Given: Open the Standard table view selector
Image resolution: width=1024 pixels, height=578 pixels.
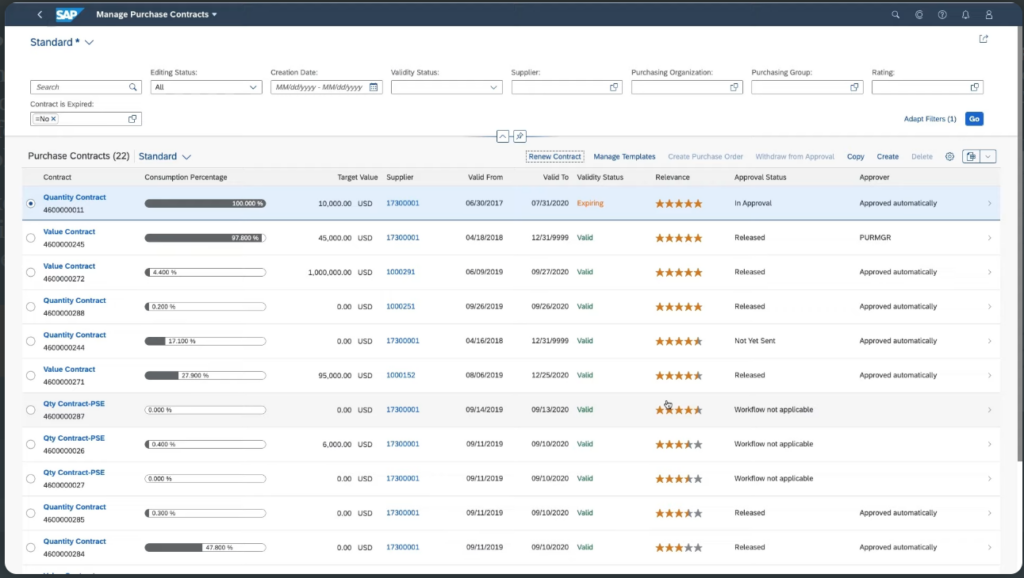Looking at the screenshot, I should [x=165, y=156].
